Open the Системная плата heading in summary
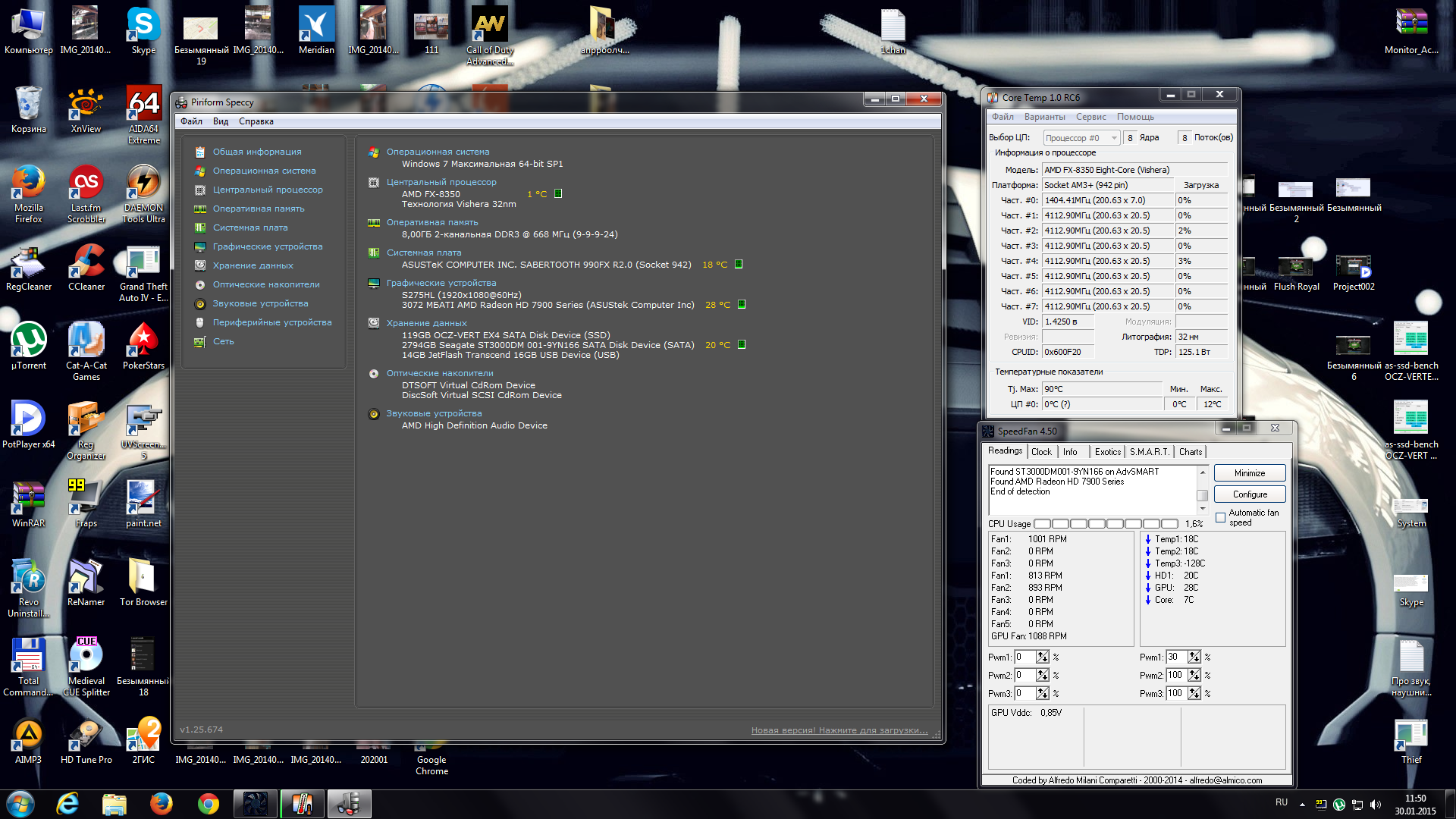The height and width of the screenshot is (819, 1456). click(x=424, y=253)
